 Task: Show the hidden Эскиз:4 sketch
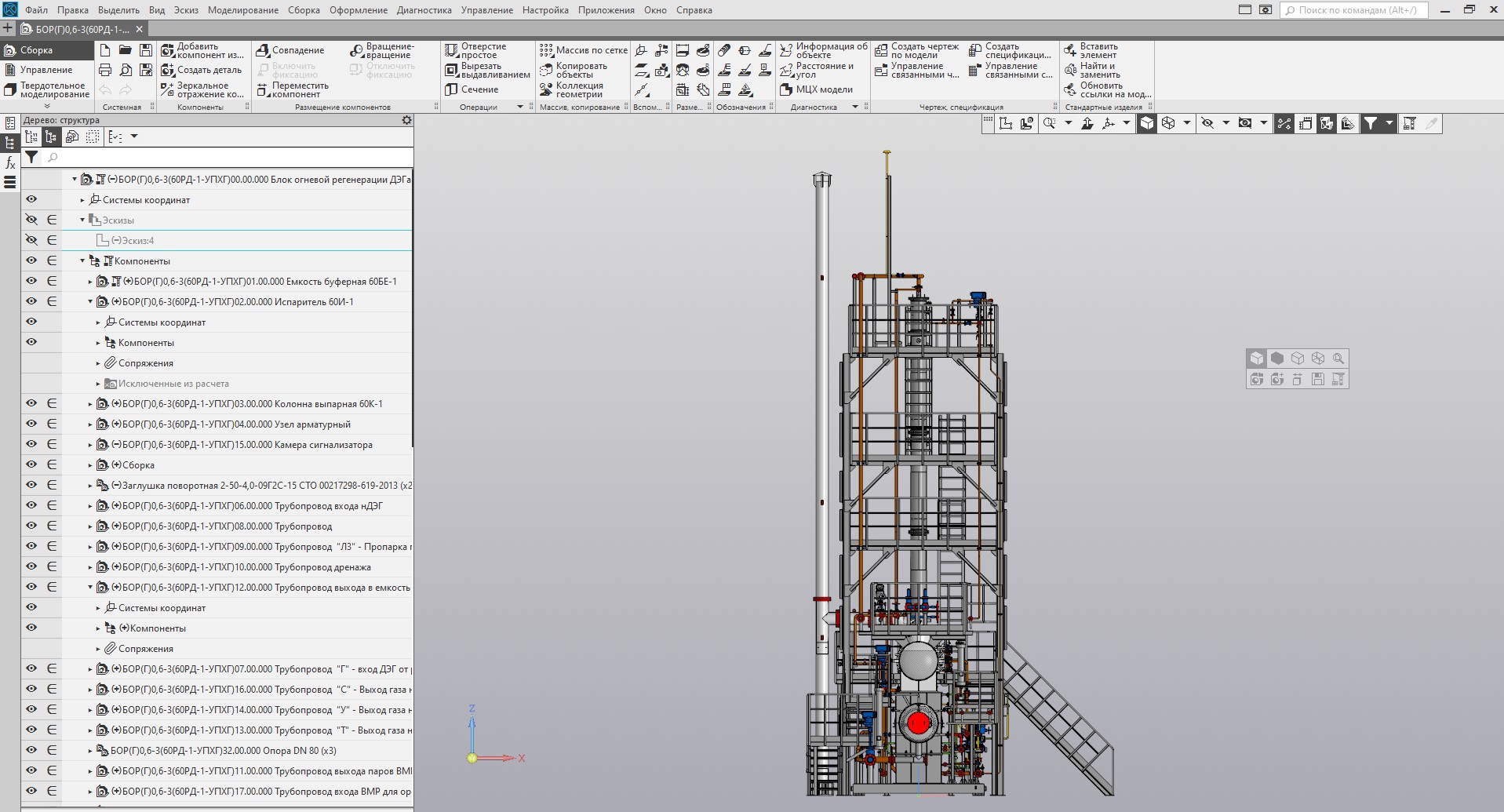coord(31,240)
